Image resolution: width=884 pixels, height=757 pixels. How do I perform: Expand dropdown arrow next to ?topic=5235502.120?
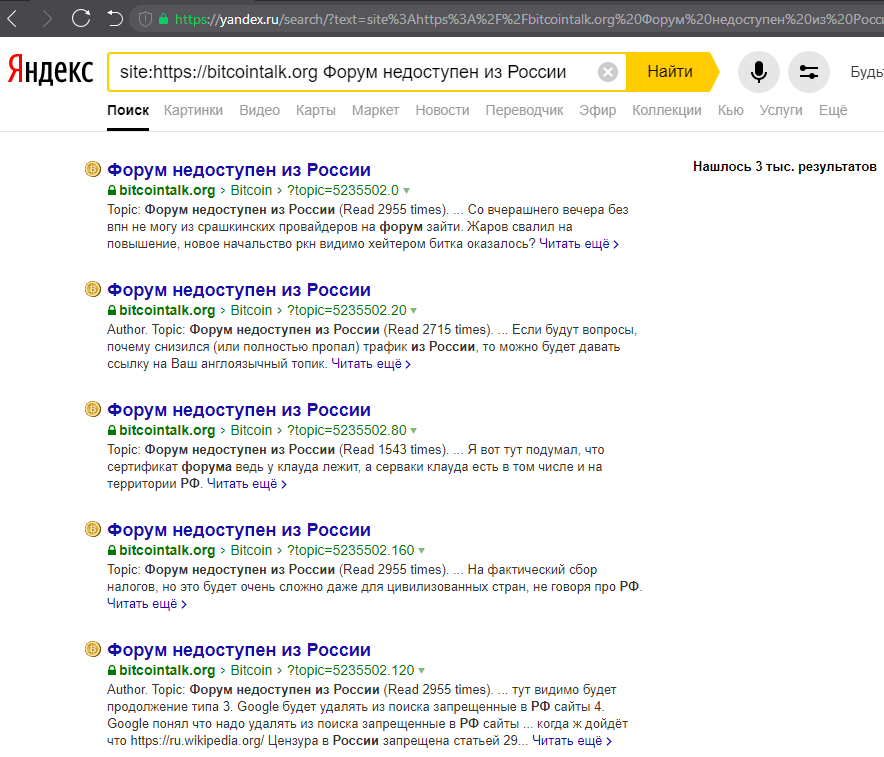(x=422, y=671)
